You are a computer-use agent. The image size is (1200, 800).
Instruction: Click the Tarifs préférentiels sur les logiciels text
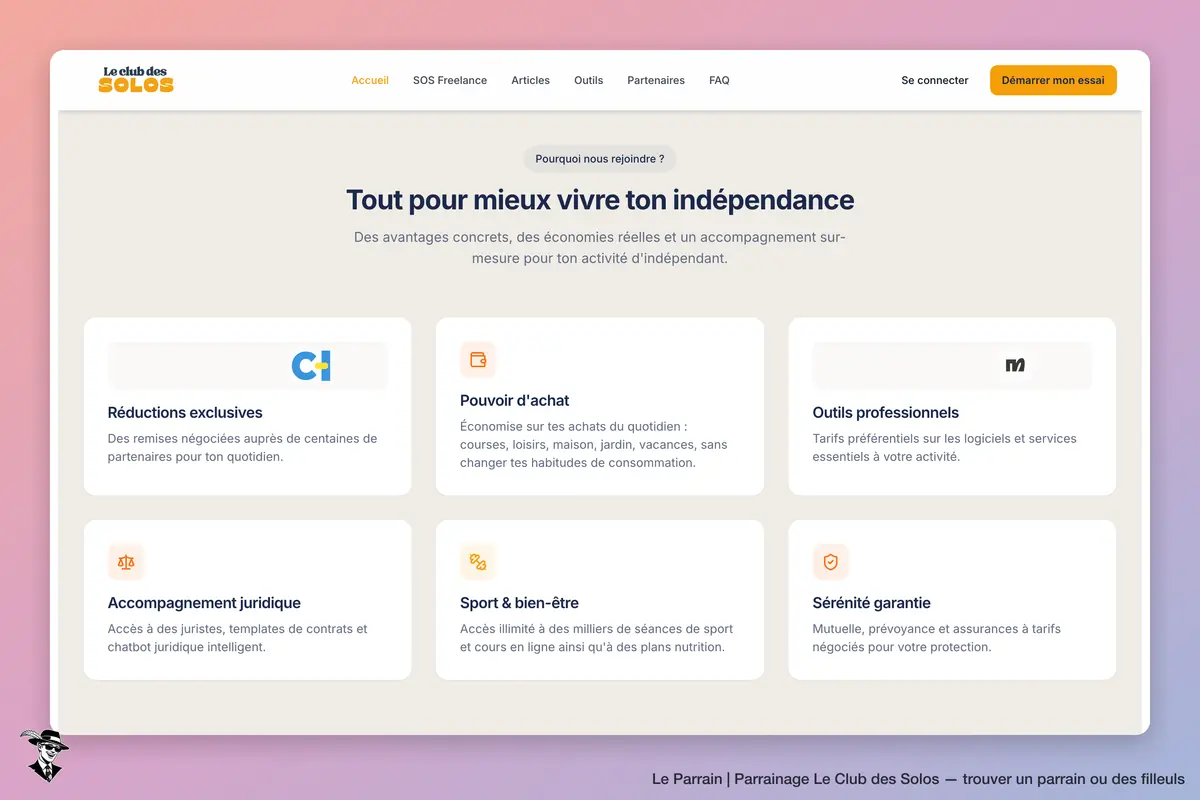tap(945, 447)
